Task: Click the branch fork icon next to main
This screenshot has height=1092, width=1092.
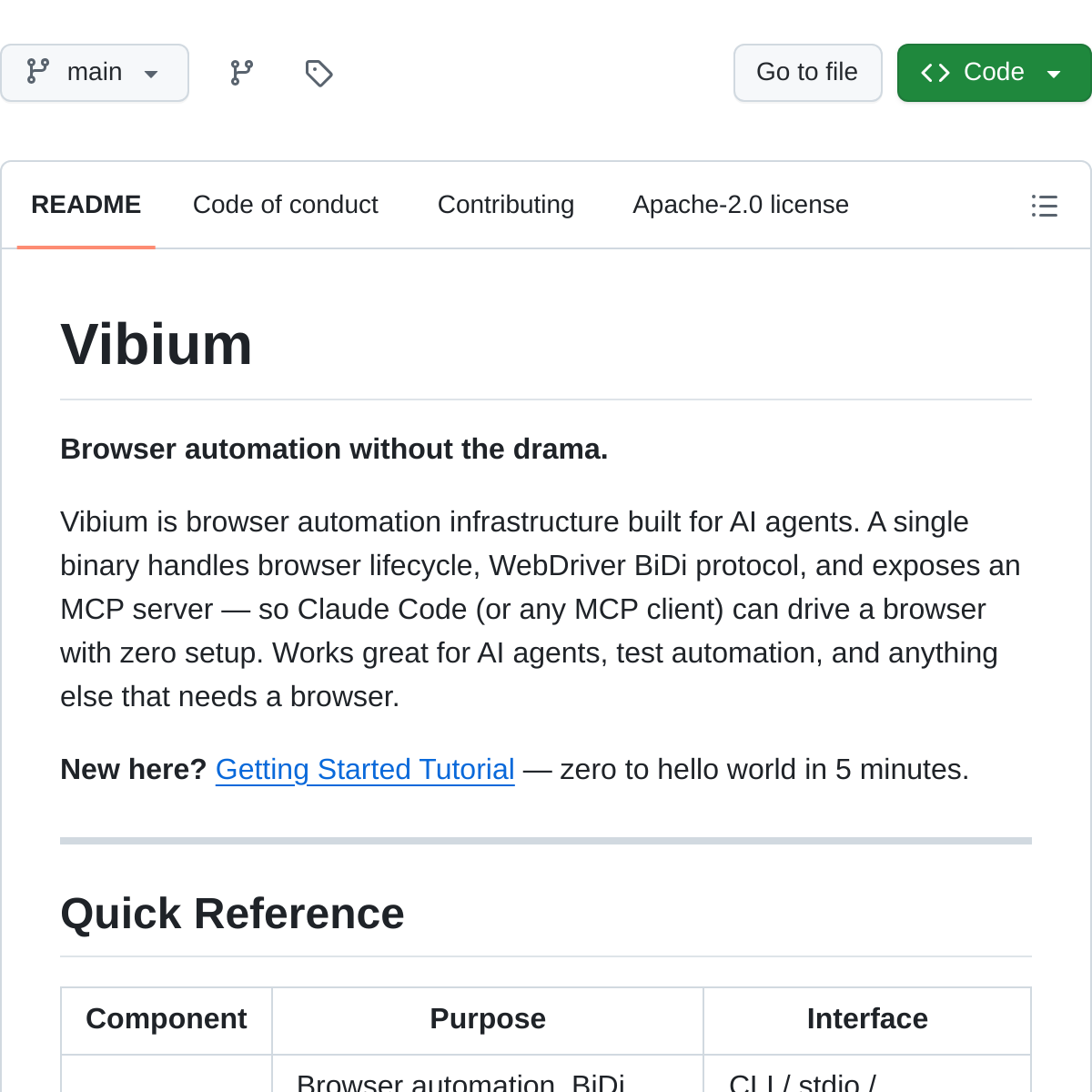Action: 240,72
